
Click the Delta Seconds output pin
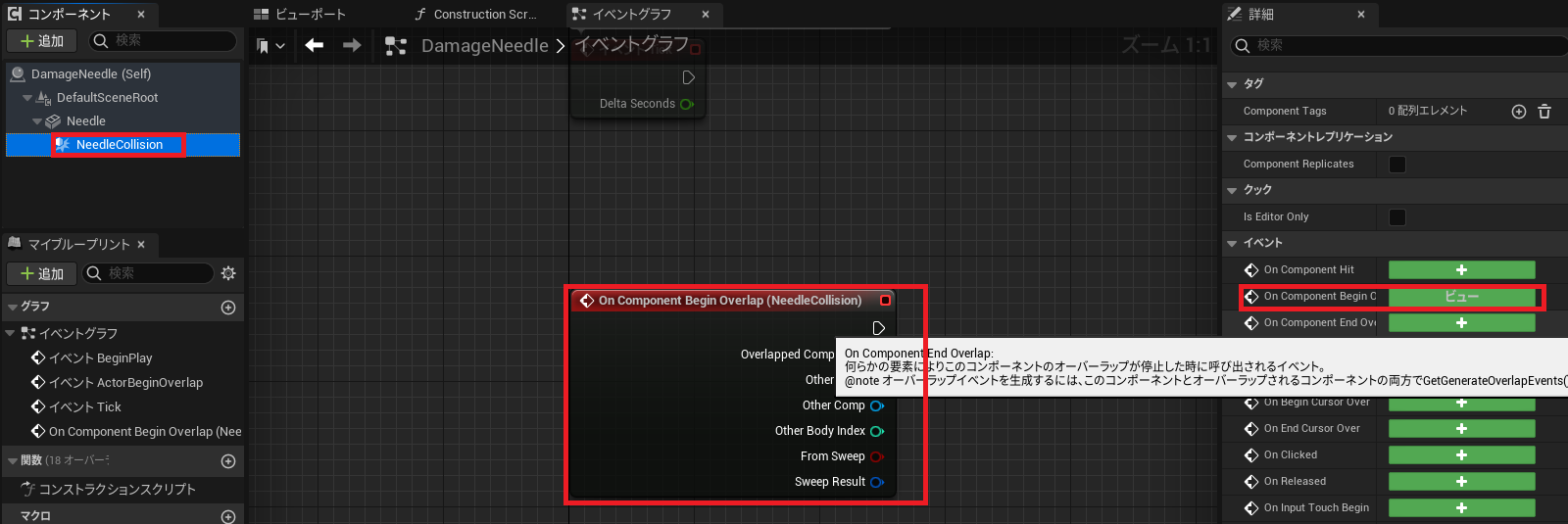click(x=687, y=104)
